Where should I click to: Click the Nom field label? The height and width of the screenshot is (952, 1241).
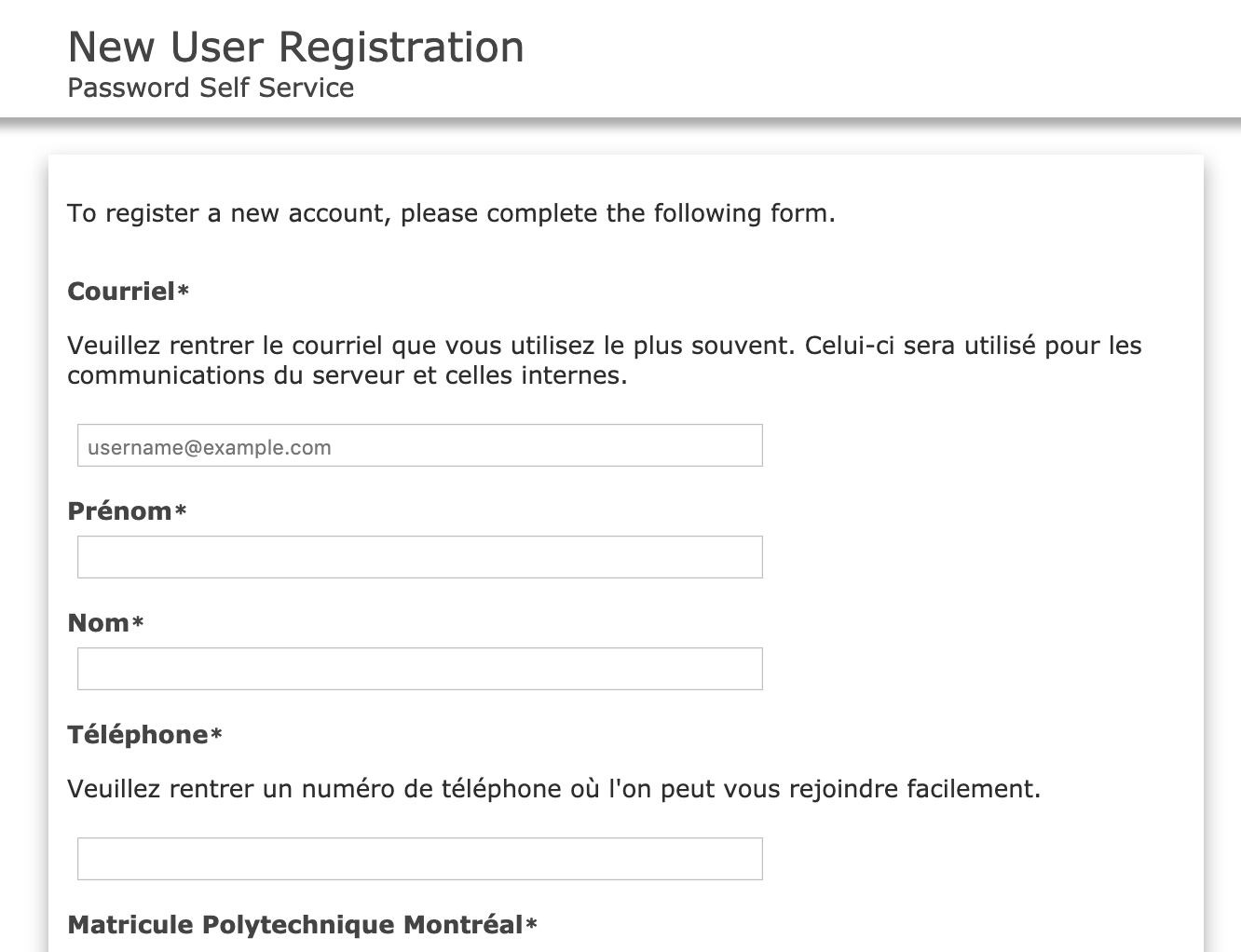98,623
